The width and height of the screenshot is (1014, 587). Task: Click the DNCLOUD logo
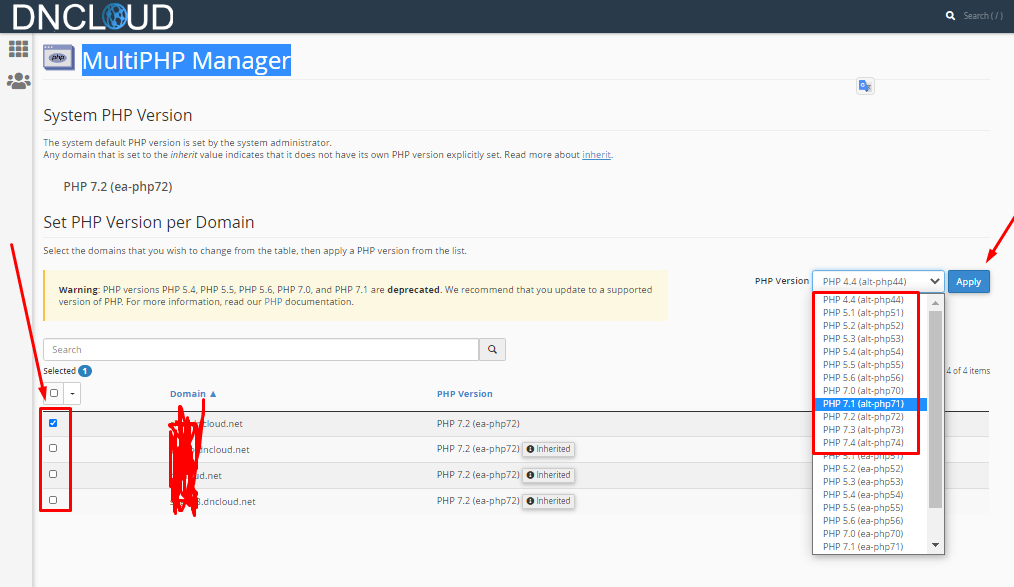click(x=93, y=17)
